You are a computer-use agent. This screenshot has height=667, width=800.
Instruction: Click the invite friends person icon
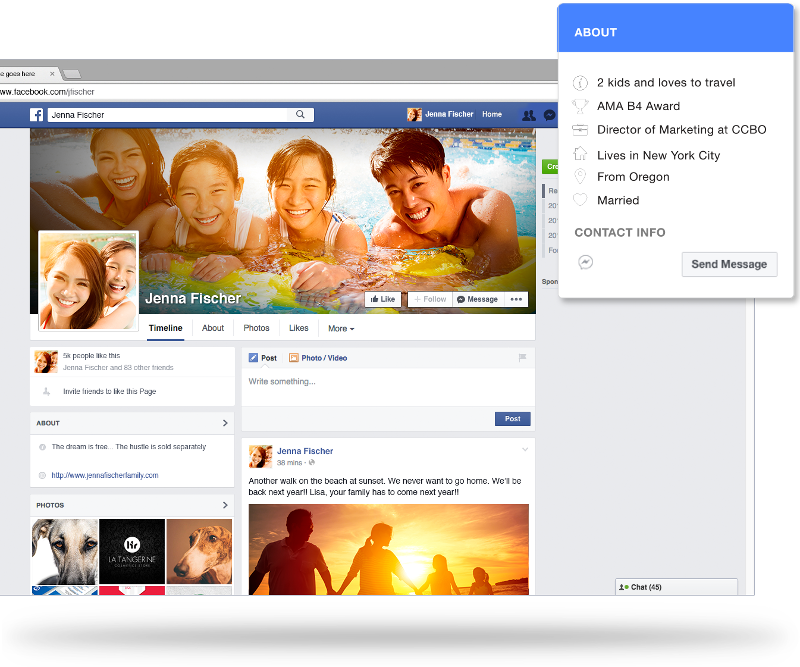46,391
